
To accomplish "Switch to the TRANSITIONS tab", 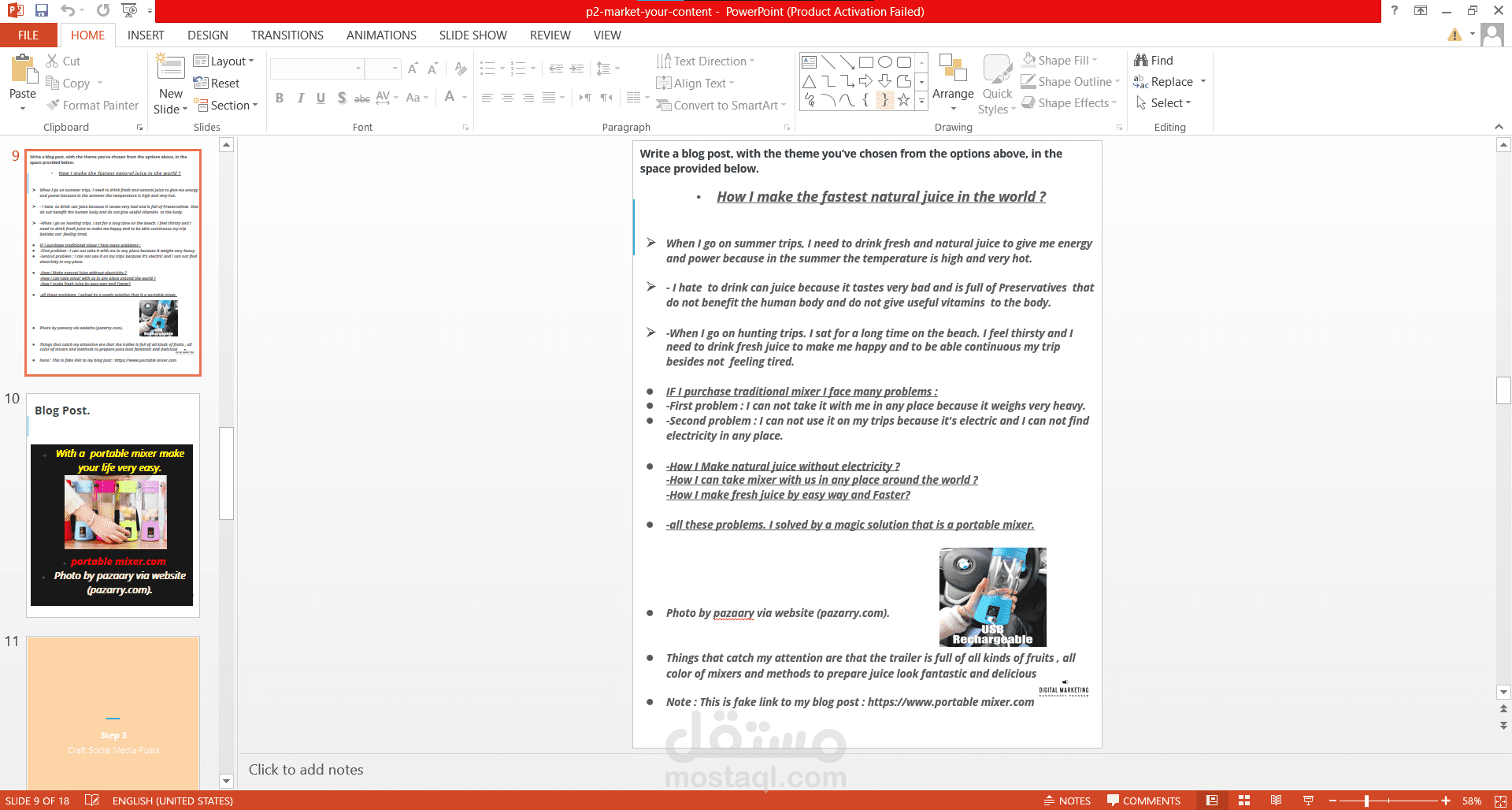I will pyautogui.click(x=287, y=35).
